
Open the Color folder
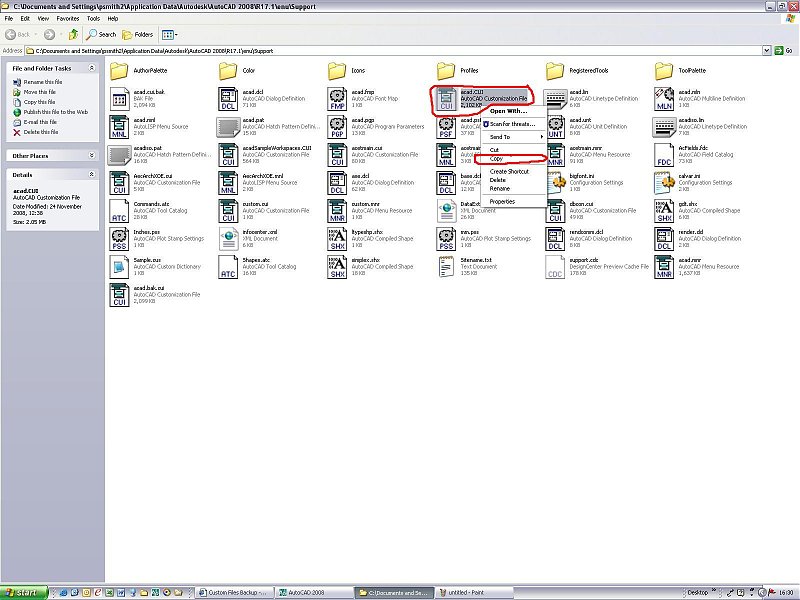pyautogui.click(x=237, y=71)
